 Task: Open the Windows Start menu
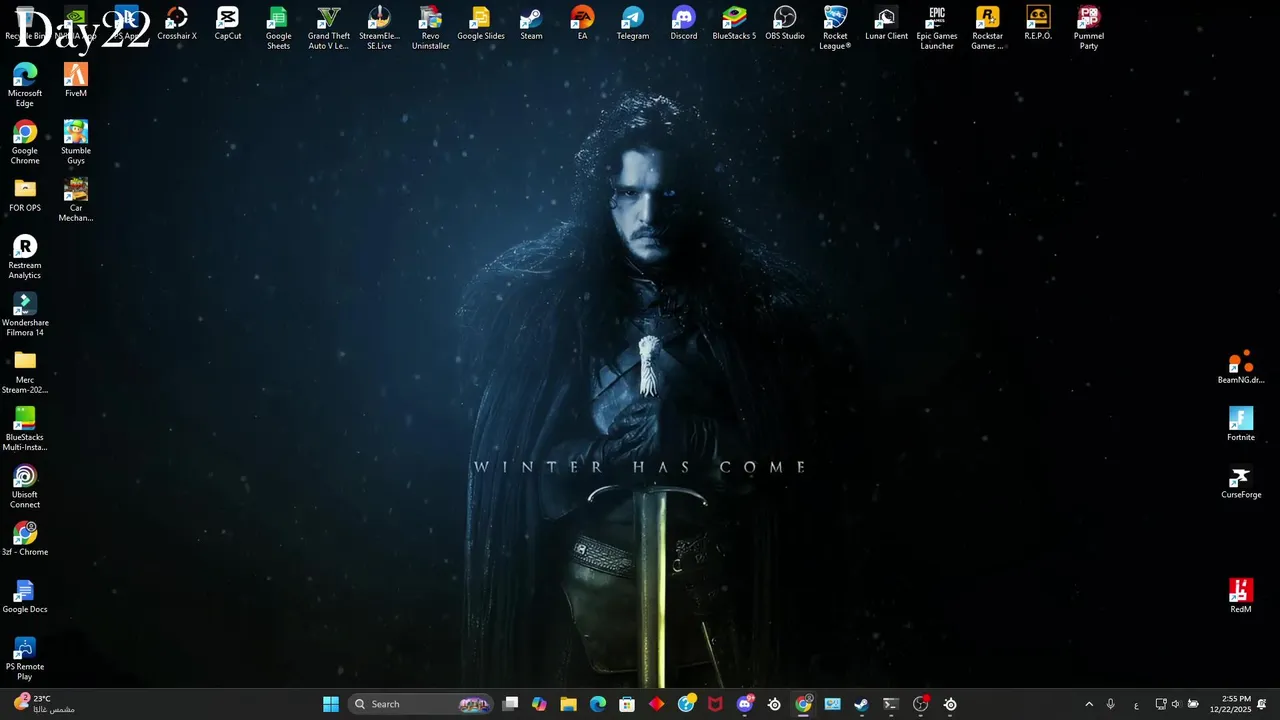tap(331, 704)
